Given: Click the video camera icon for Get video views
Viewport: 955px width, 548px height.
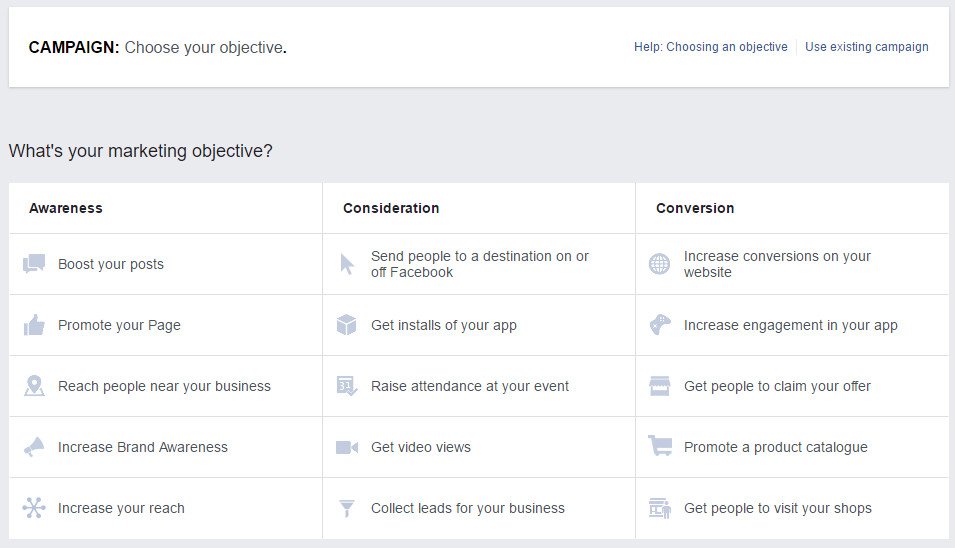Looking at the screenshot, I should (x=347, y=448).
